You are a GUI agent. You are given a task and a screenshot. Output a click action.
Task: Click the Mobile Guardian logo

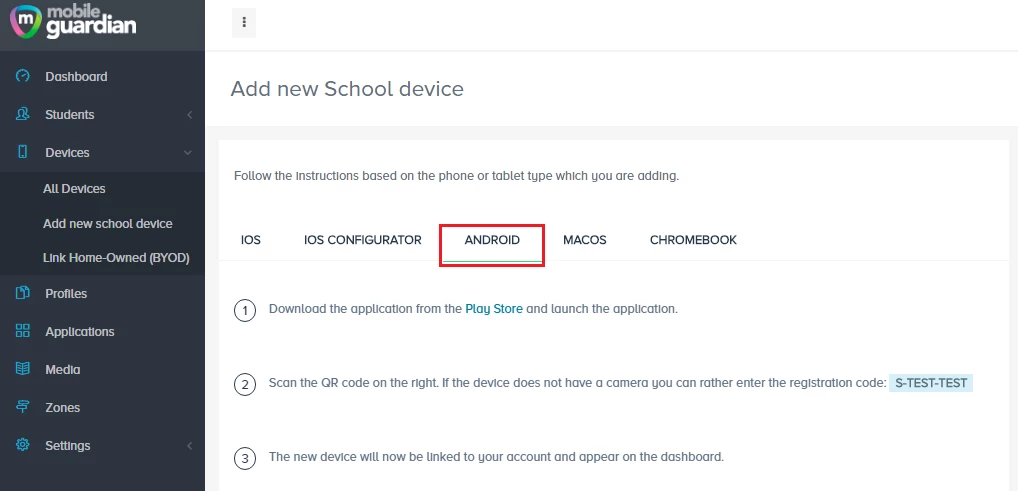[73, 21]
